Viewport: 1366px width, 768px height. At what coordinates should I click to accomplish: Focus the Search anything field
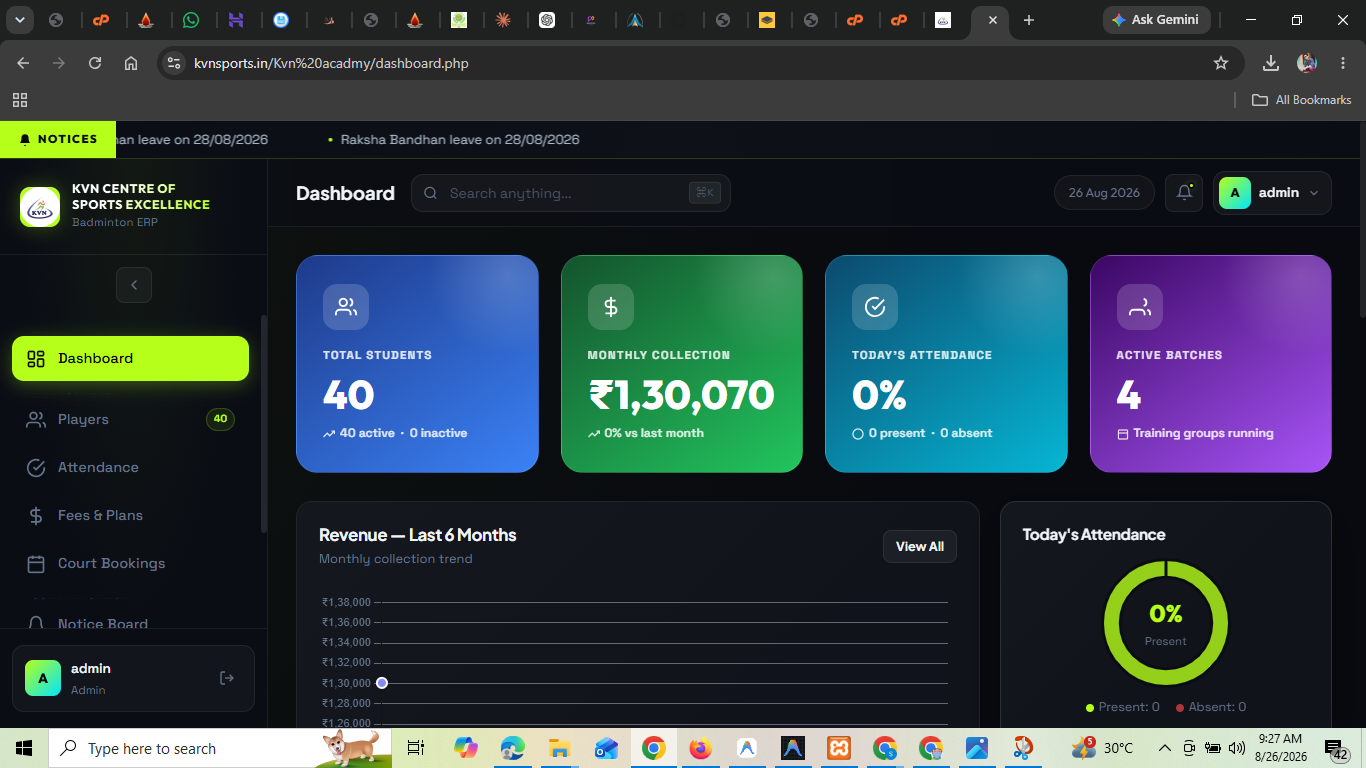pyautogui.click(x=570, y=193)
